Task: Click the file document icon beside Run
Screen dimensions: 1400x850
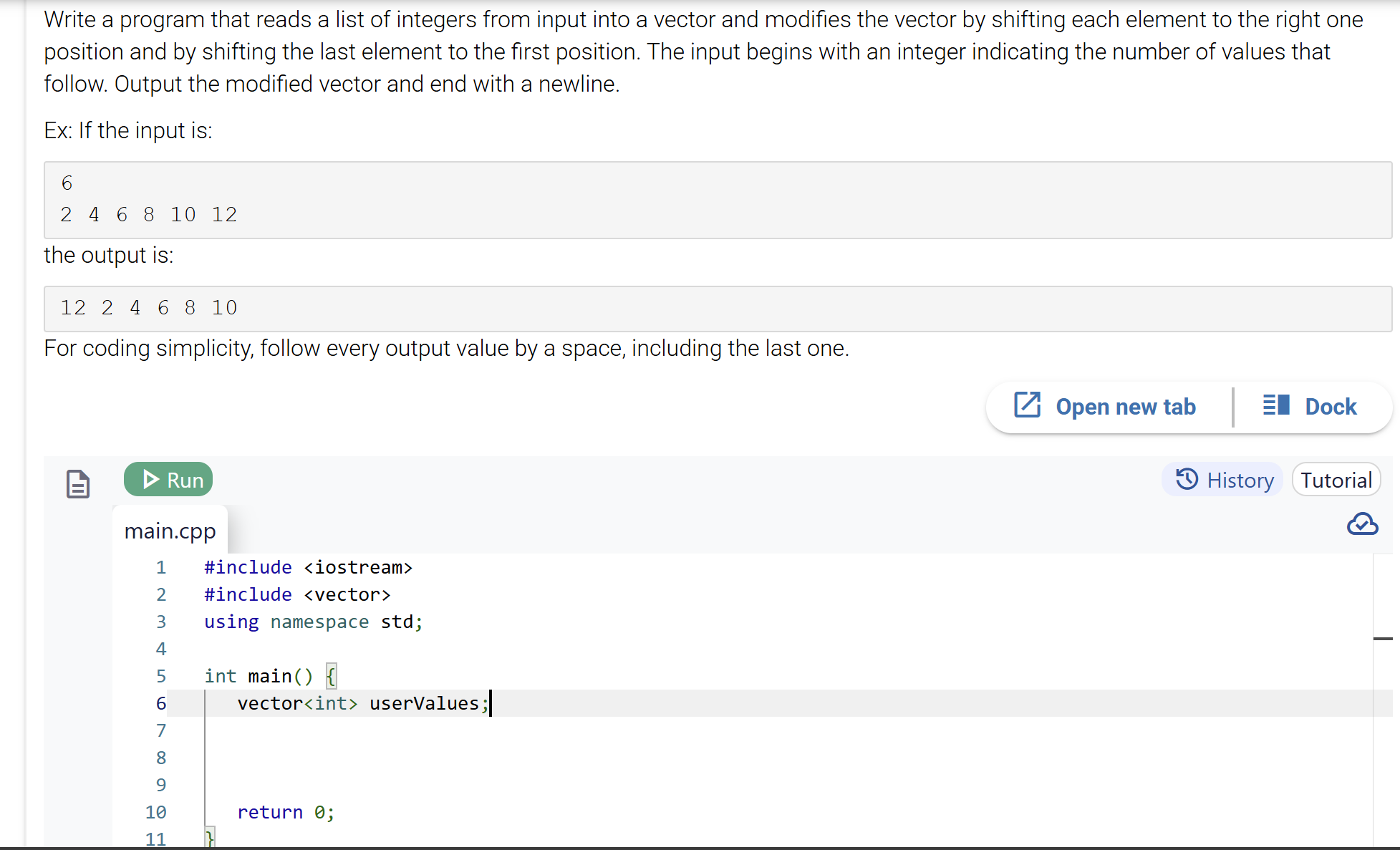Action: pyautogui.click(x=77, y=483)
